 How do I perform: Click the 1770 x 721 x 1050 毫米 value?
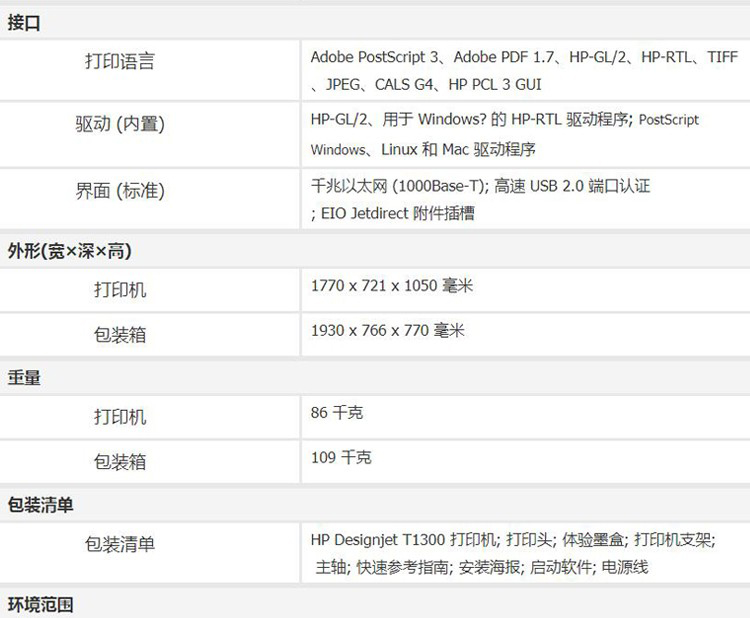pos(391,286)
